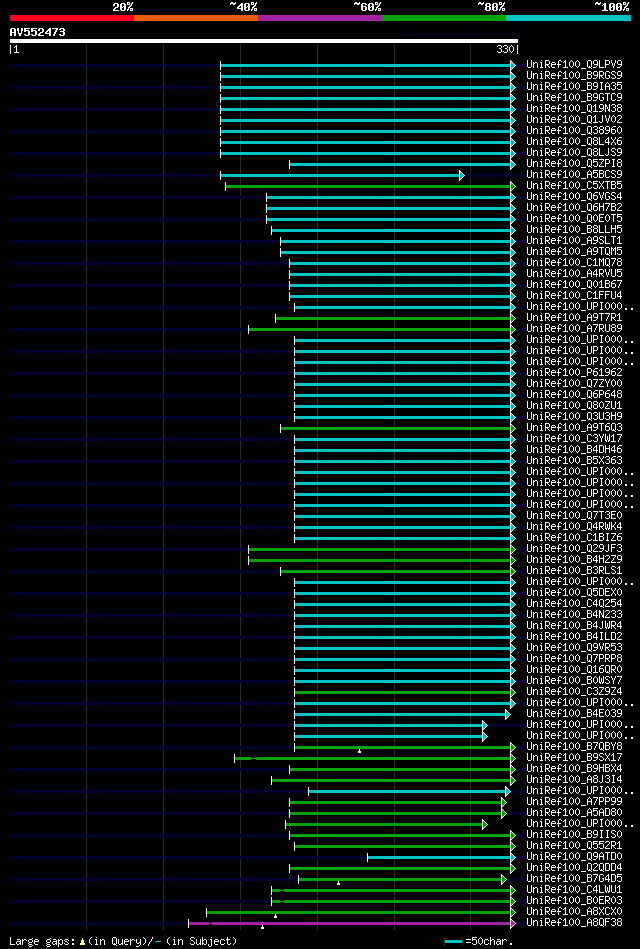Select the UniRef100_C3YW17 label
The image size is (640, 949).
pyautogui.click(x=574, y=439)
